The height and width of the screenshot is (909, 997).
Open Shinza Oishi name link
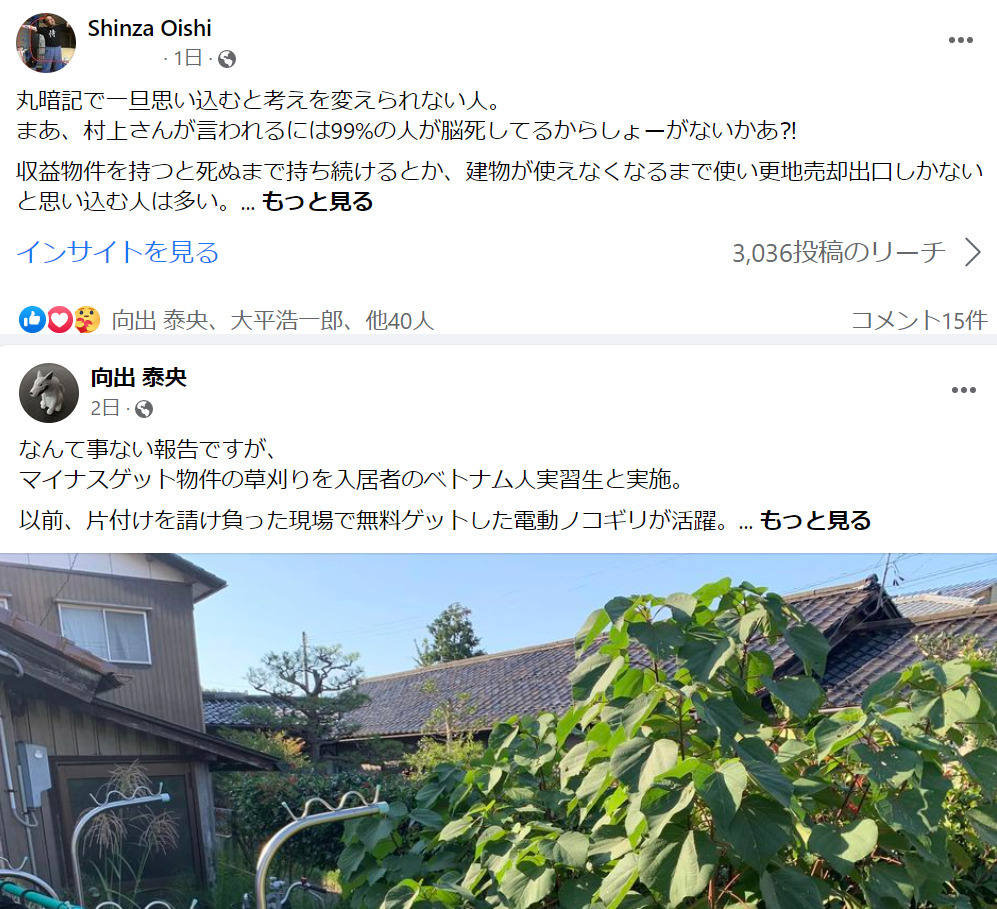coord(149,28)
